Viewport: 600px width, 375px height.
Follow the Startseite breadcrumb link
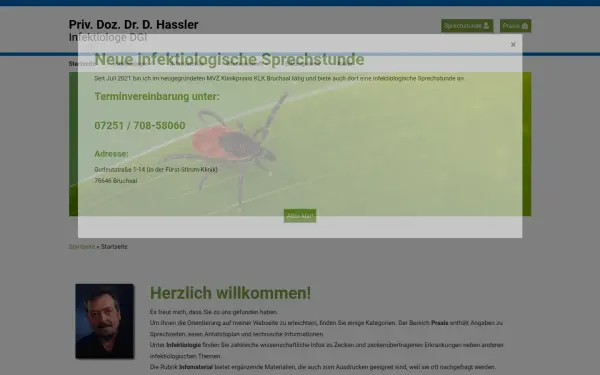point(82,247)
